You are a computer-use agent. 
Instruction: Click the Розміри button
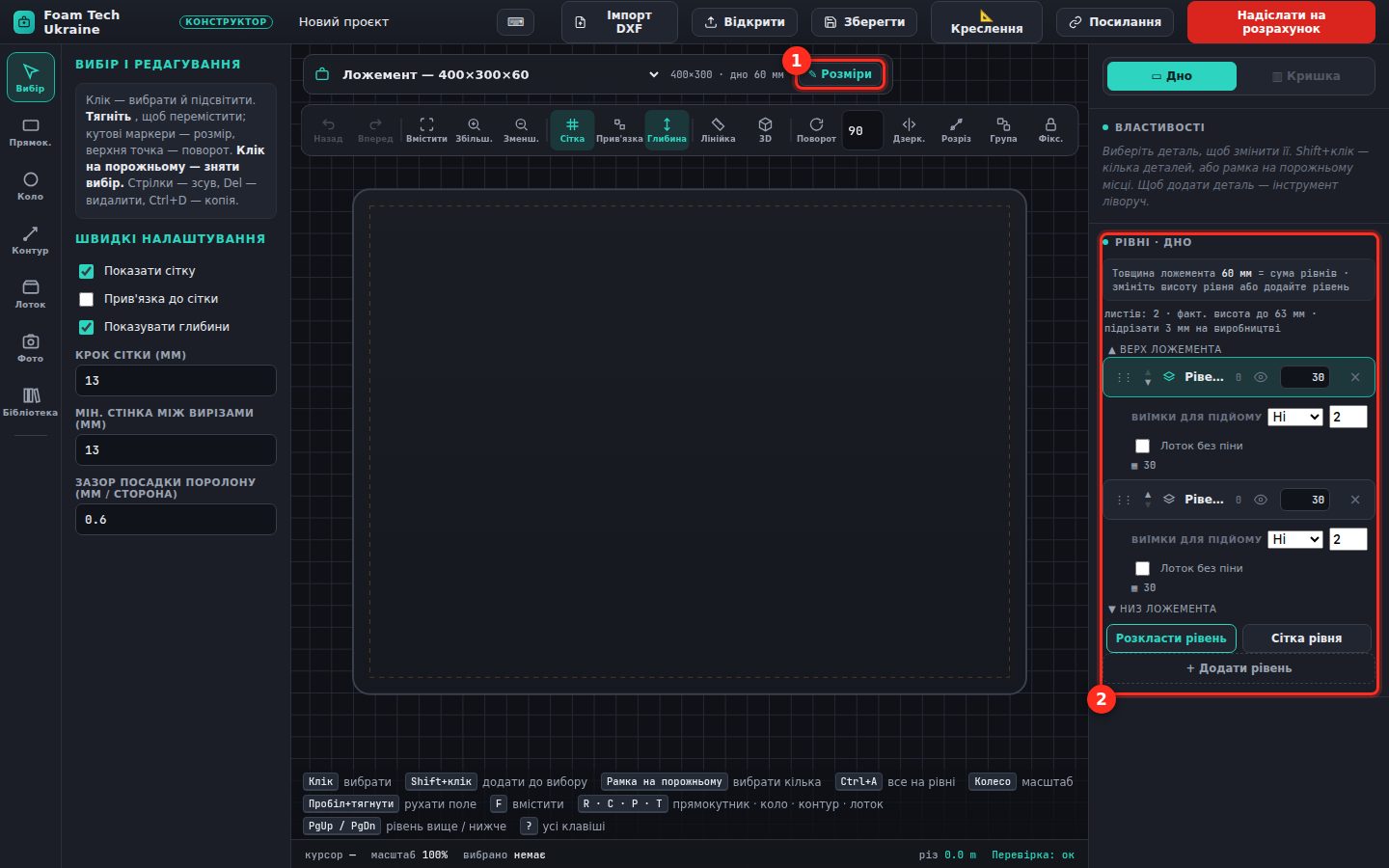[840, 74]
